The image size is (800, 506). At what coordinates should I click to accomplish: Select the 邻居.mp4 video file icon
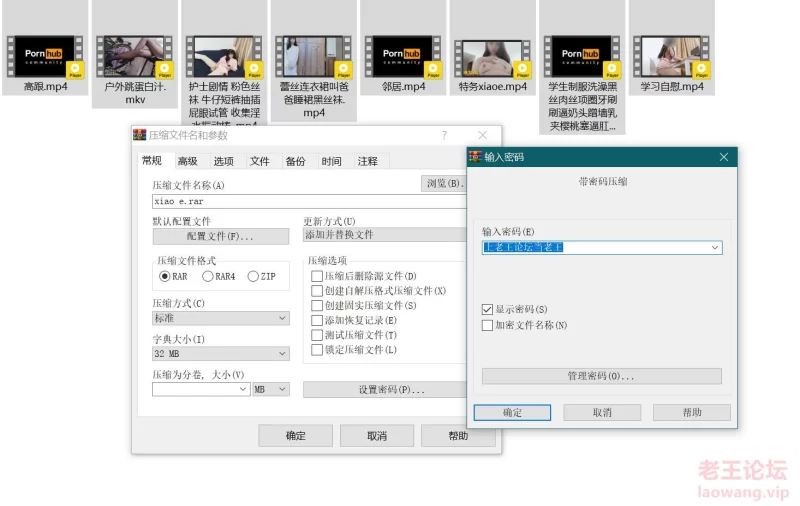point(403,56)
